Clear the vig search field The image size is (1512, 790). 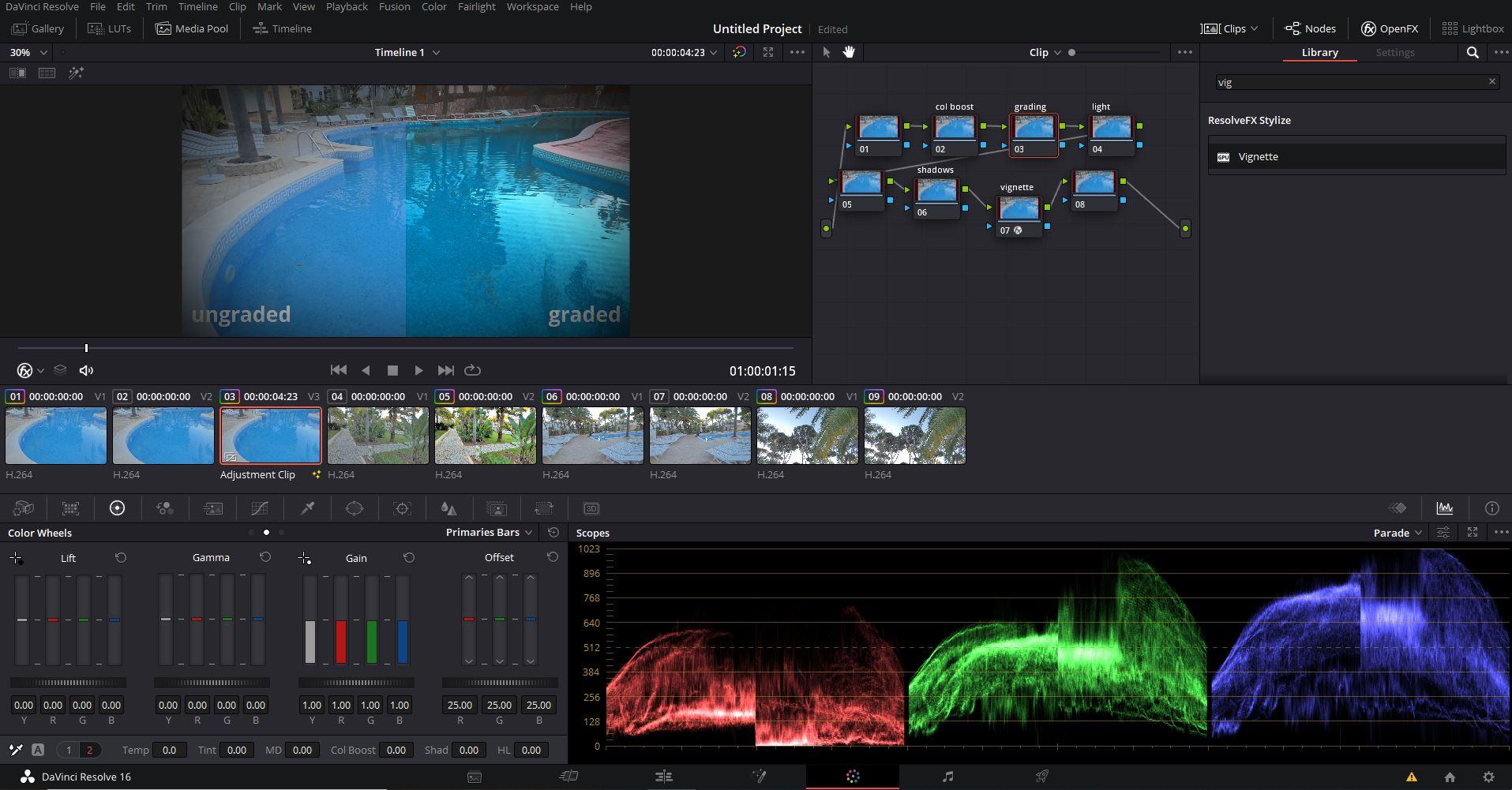pyautogui.click(x=1492, y=81)
